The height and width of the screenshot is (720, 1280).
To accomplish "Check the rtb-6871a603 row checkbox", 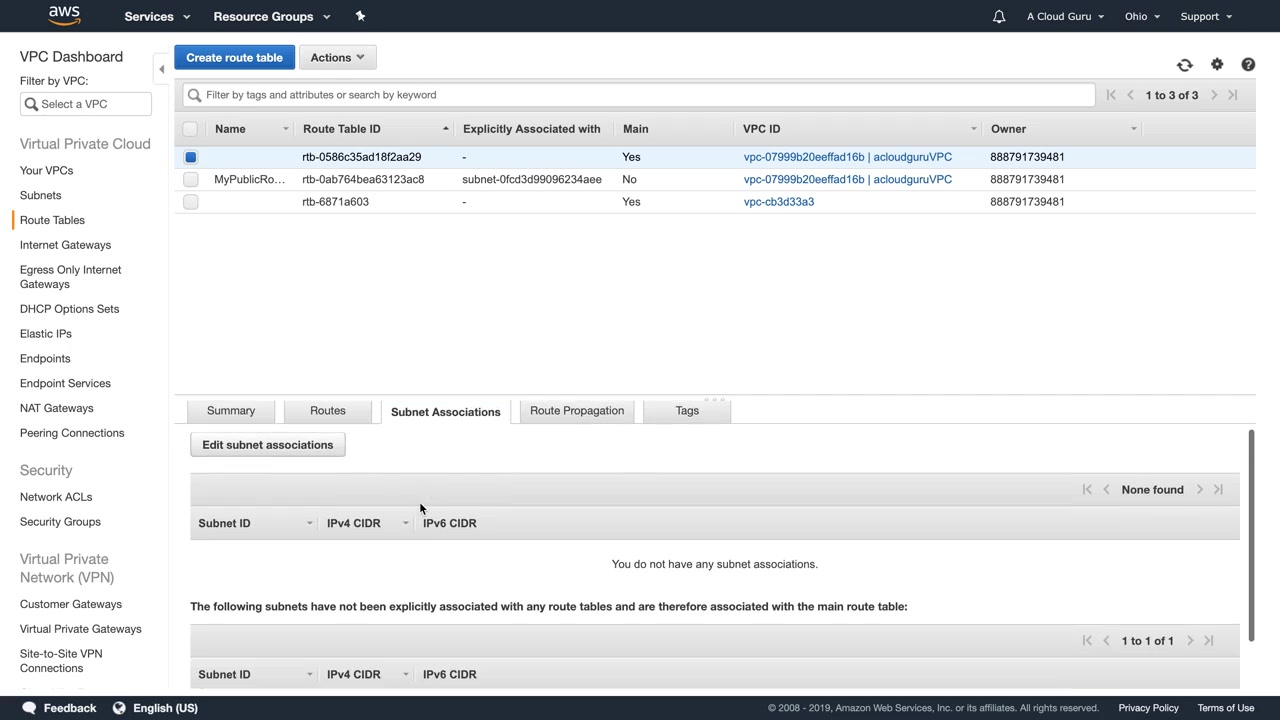I will click(190, 202).
